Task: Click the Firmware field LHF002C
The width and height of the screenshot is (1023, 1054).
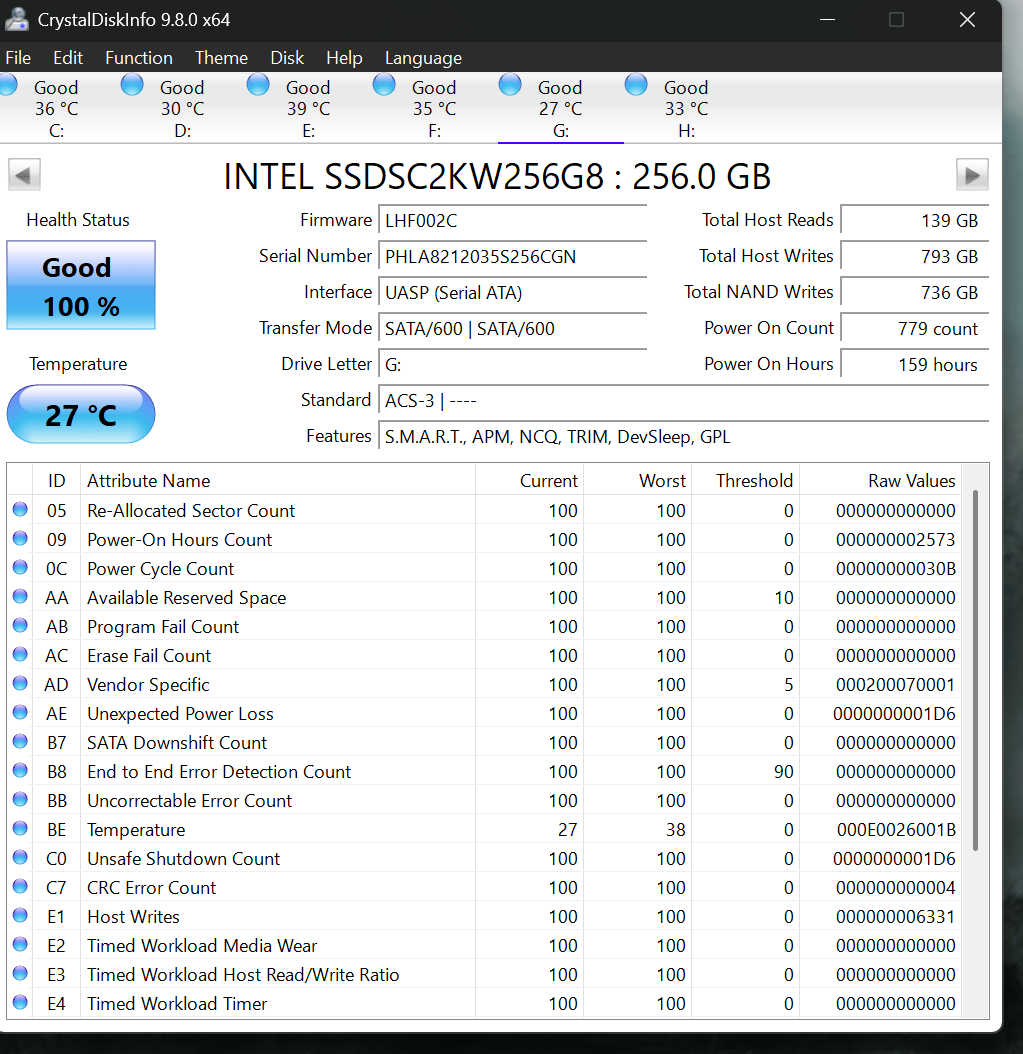Action: [x=513, y=220]
